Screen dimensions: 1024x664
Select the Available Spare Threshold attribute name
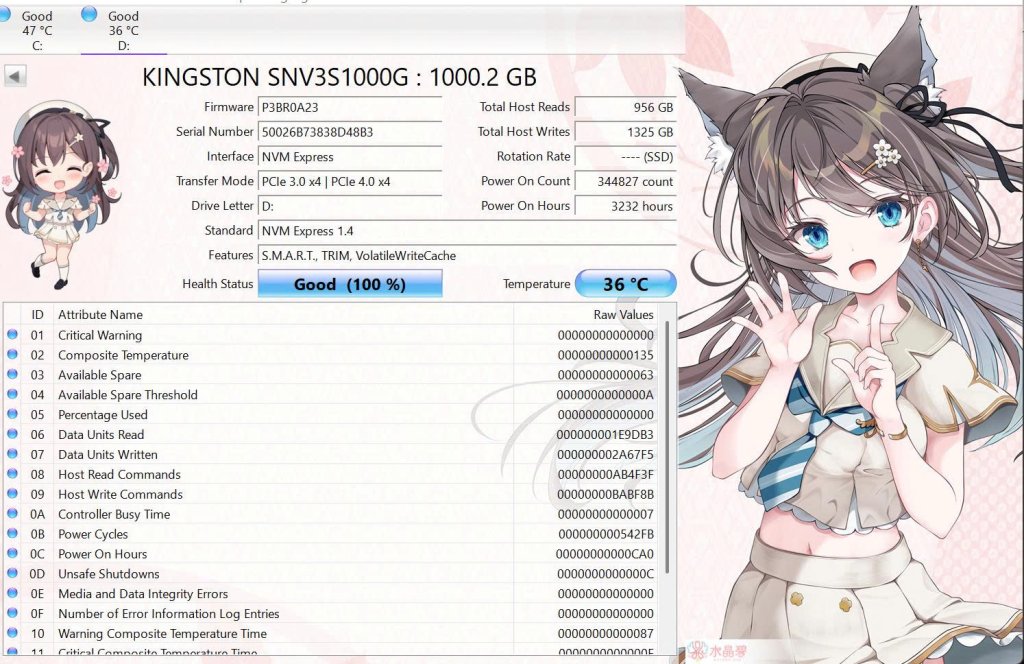coord(128,395)
